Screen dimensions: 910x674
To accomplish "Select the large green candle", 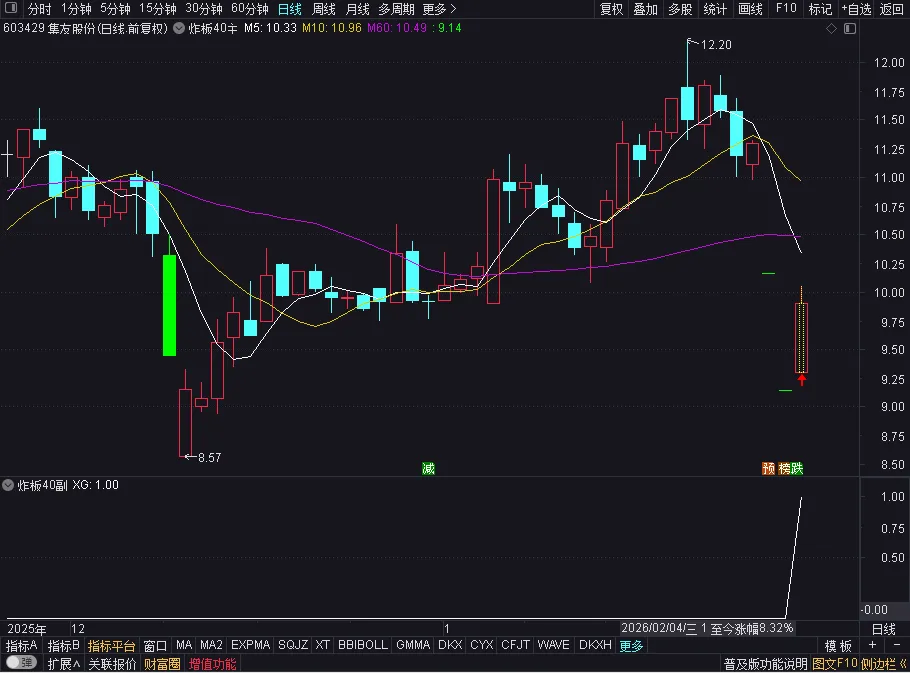I will pos(169,305).
